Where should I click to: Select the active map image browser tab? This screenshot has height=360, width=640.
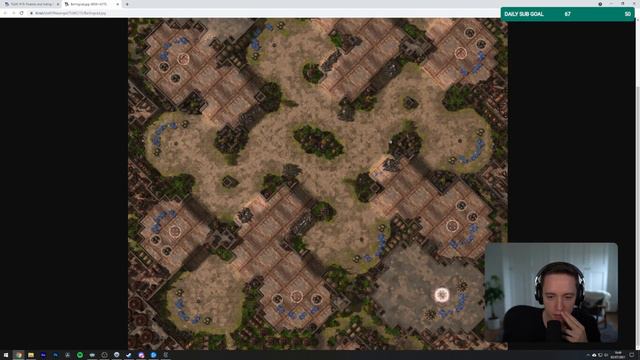point(91,4)
